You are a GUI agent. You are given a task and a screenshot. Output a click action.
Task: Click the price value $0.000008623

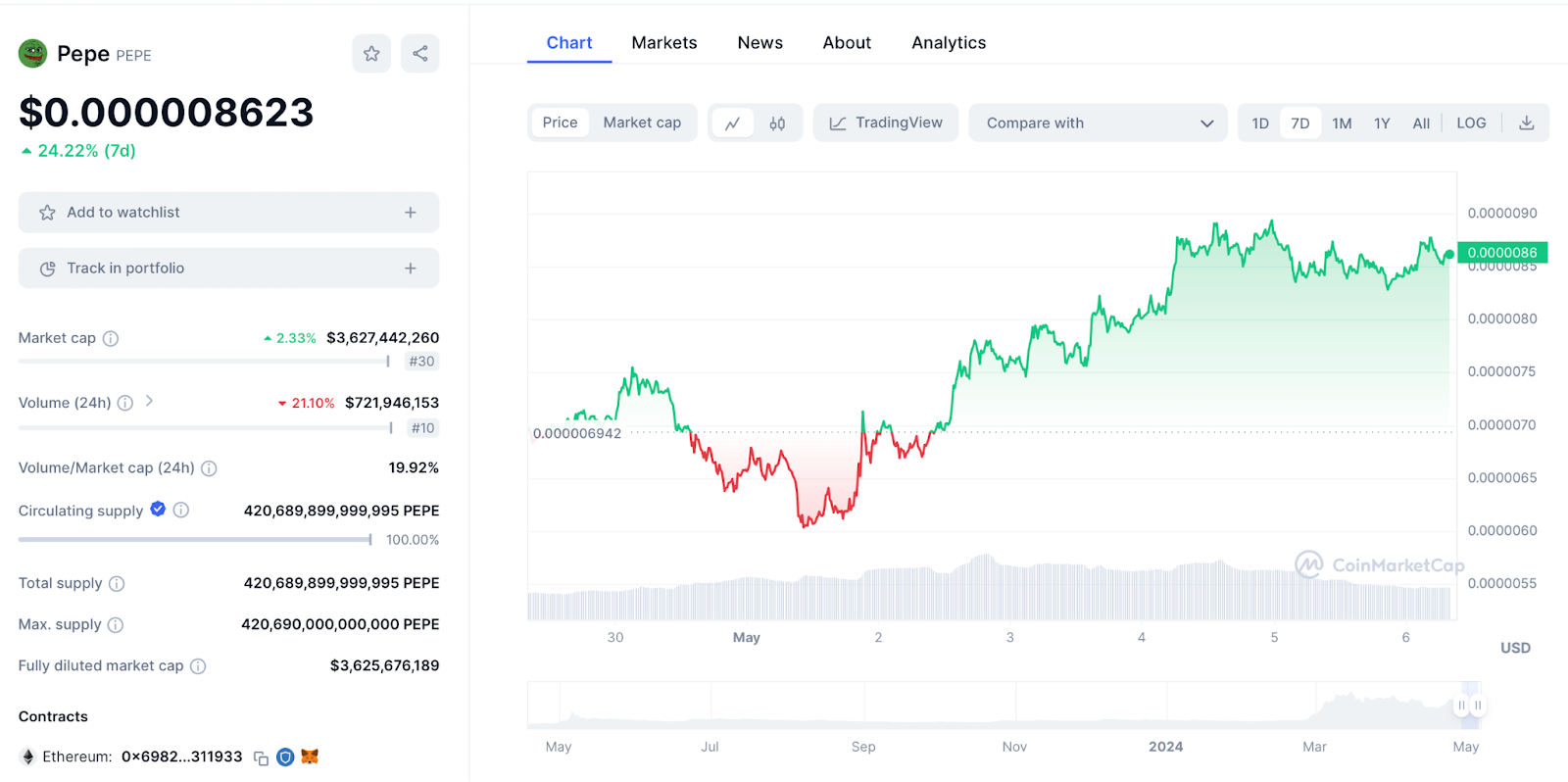point(167,113)
